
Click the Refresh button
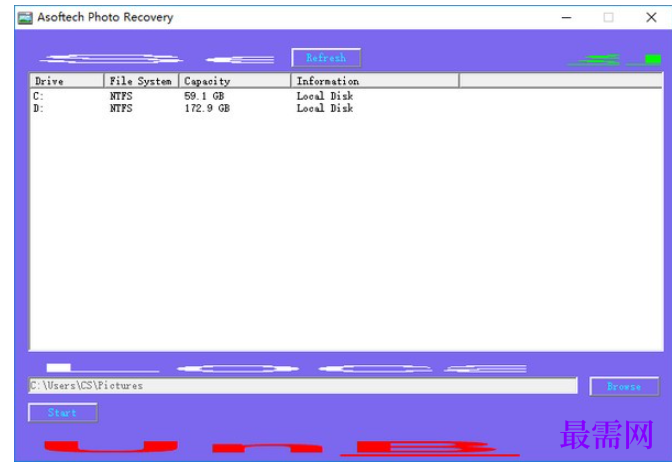[326, 58]
